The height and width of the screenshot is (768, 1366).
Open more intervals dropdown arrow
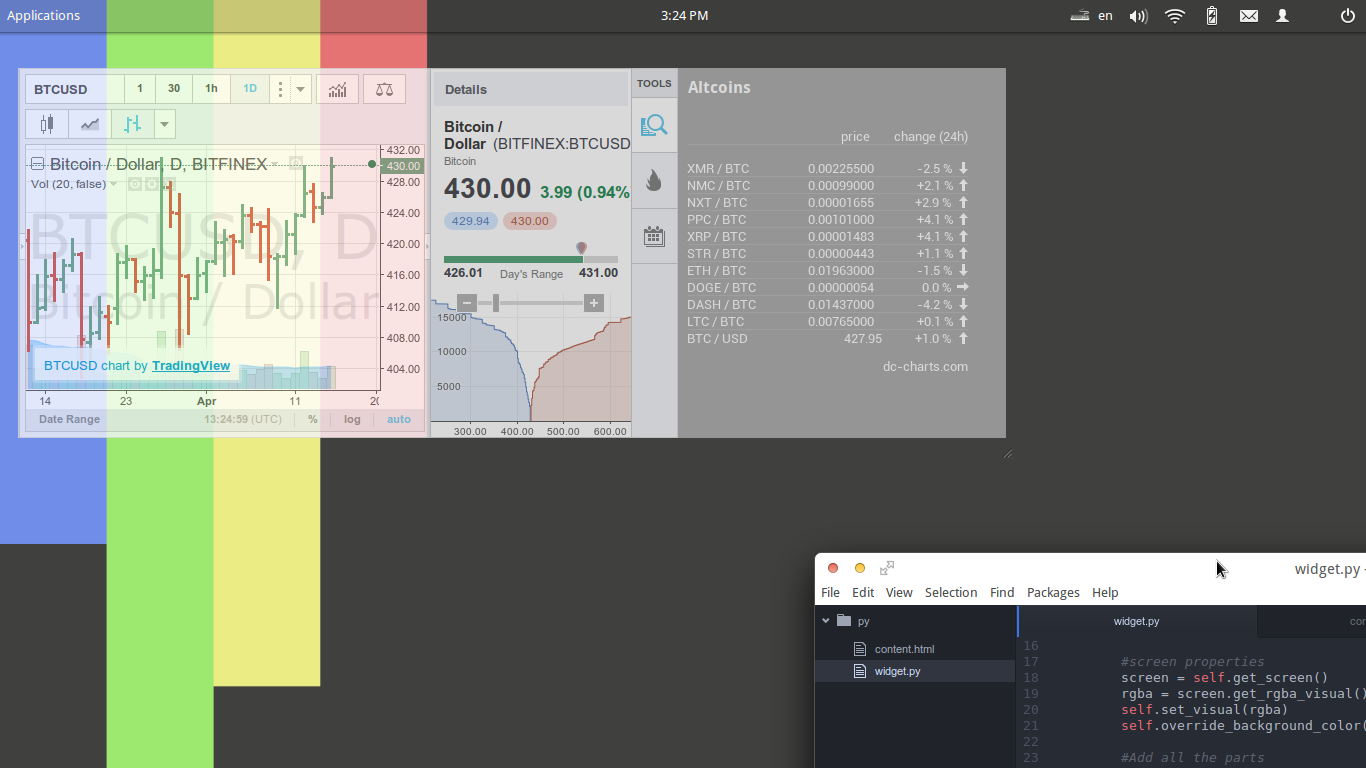[301, 89]
